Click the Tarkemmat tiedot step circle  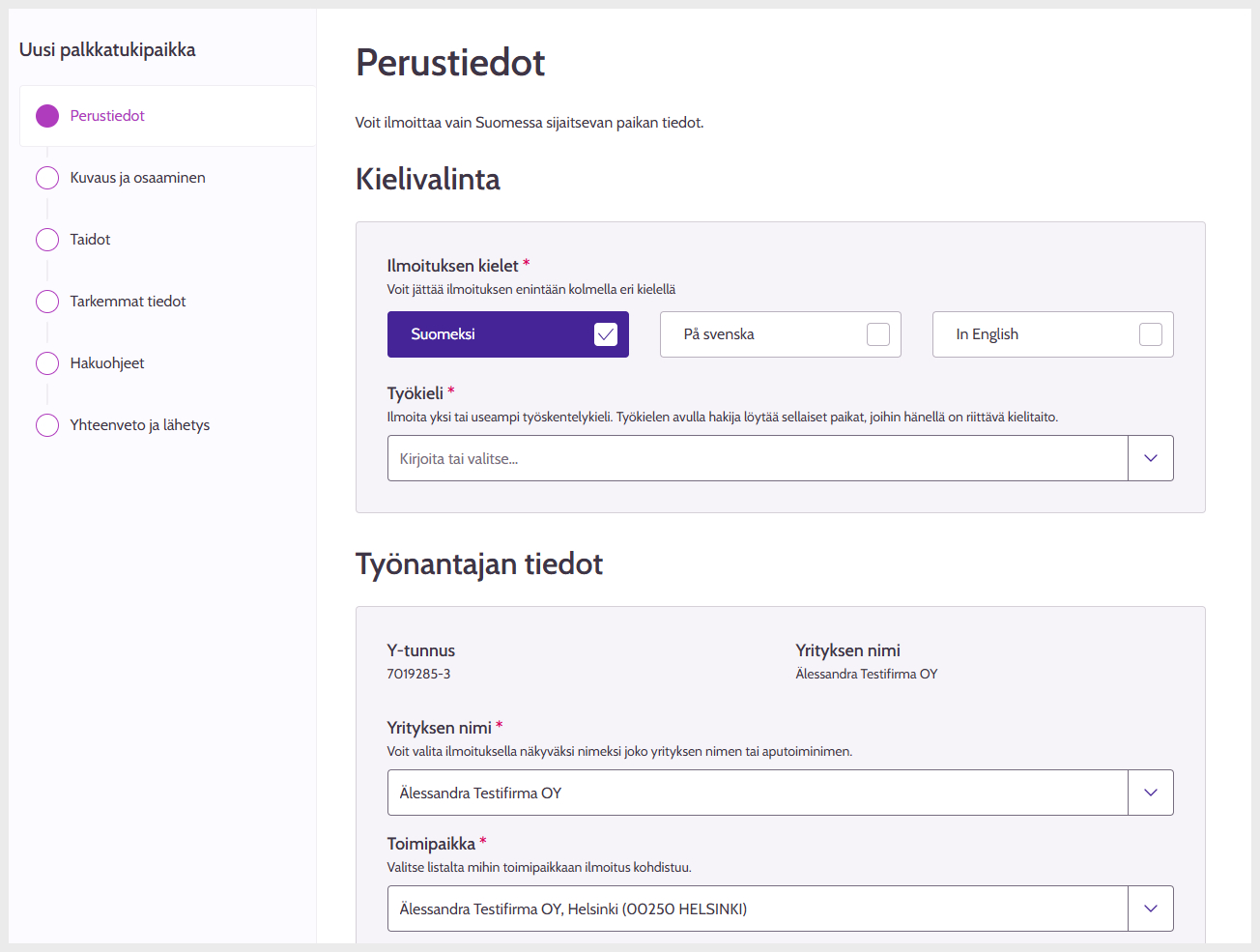pyautogui.click(x=47, y=302)
